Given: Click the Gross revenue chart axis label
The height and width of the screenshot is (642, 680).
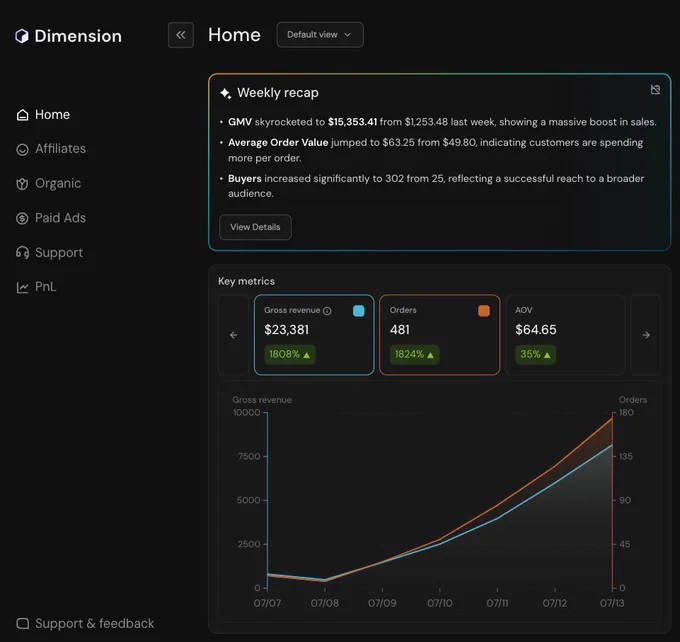Looking at the screenshot, I should coord(262,400).
